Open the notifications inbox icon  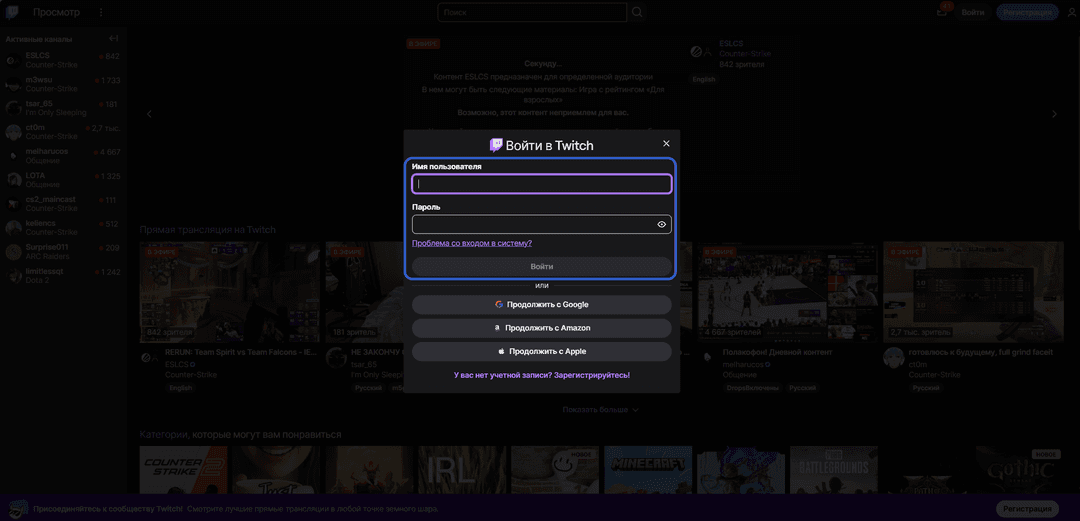tap(942, 12)
